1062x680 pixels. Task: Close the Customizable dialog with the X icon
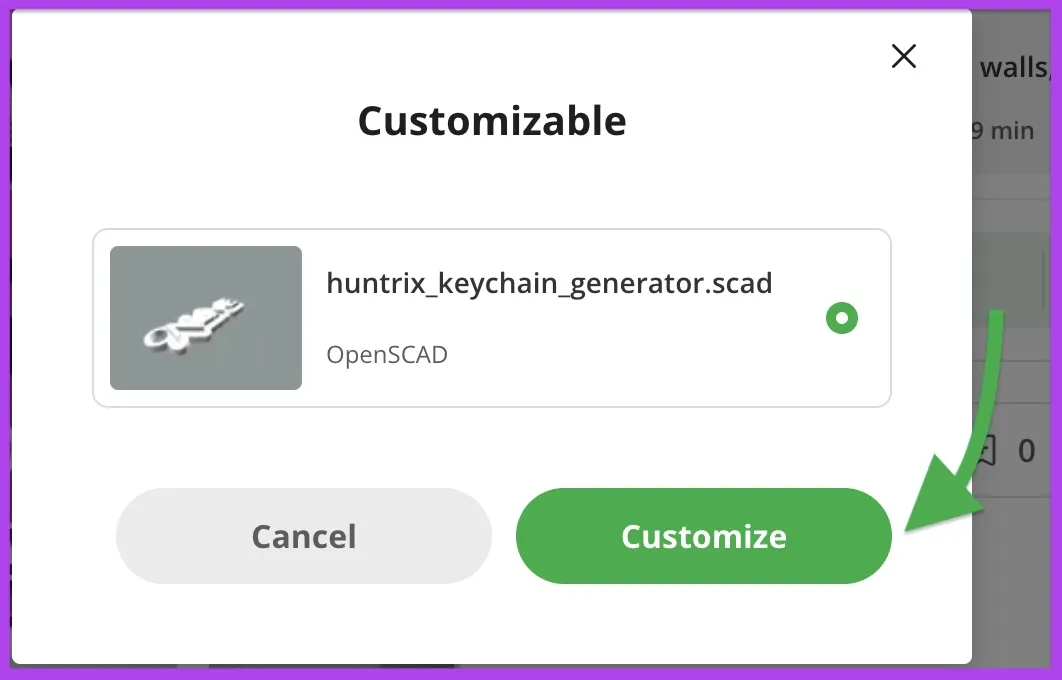(x=904, y=56)
